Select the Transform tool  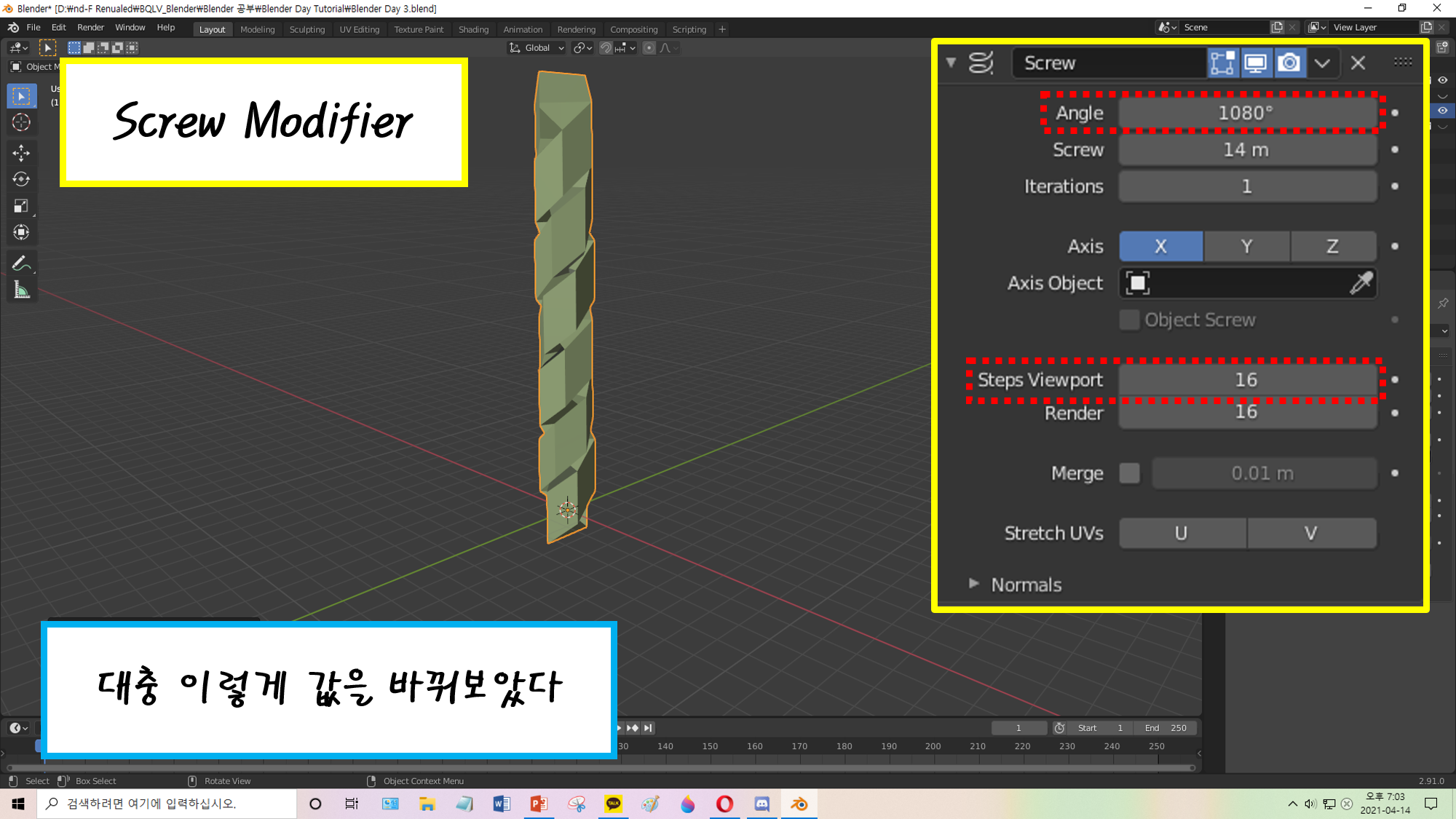coord(21,233)
